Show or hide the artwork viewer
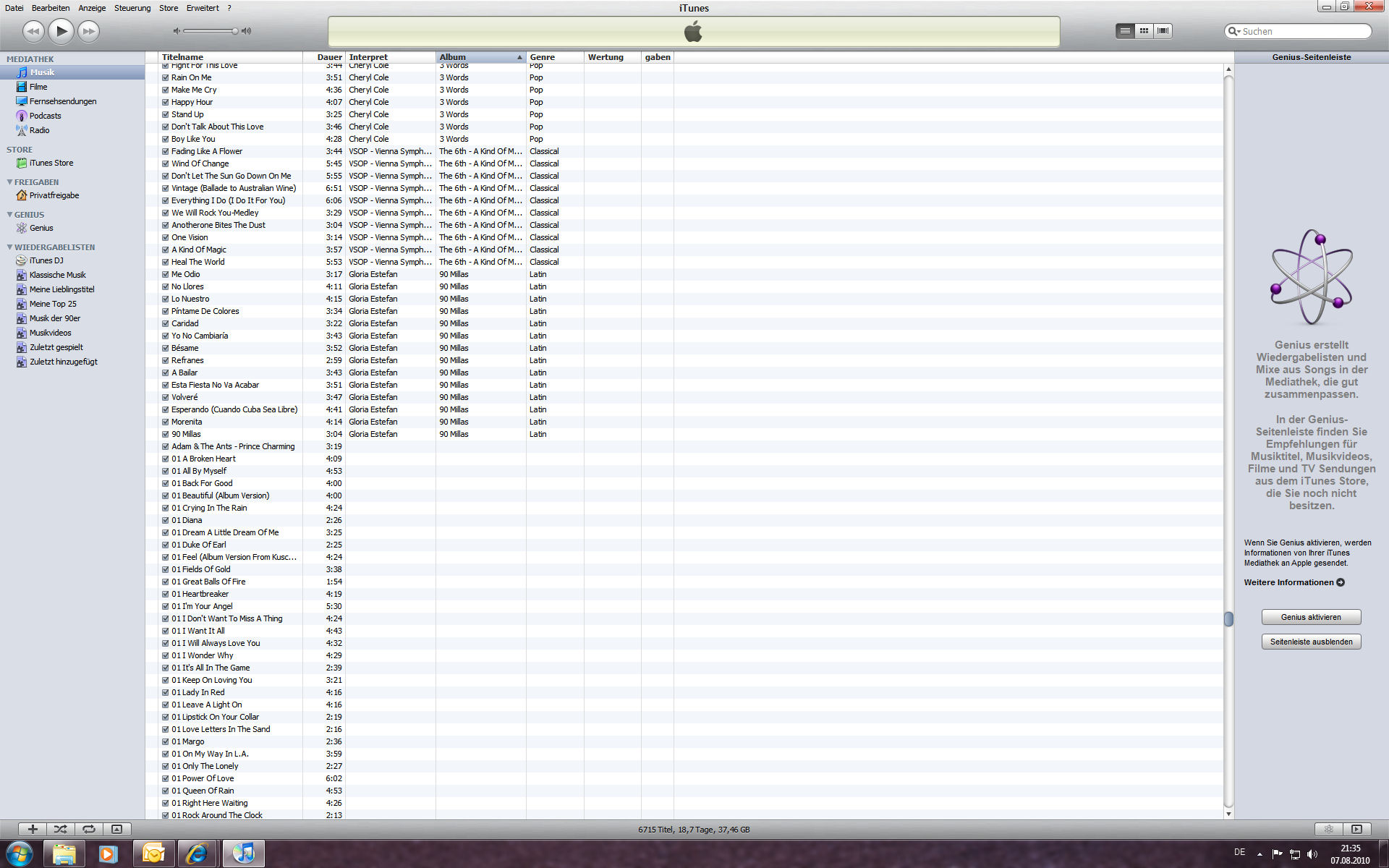The height and width of the screenshot is (868, 1389). 117,829
